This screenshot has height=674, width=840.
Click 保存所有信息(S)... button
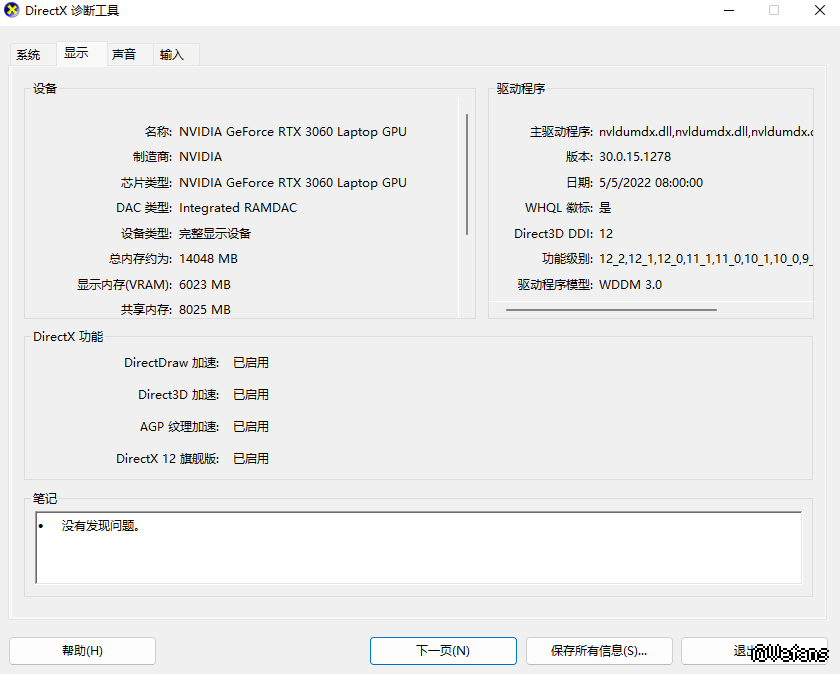click(599, 651)
